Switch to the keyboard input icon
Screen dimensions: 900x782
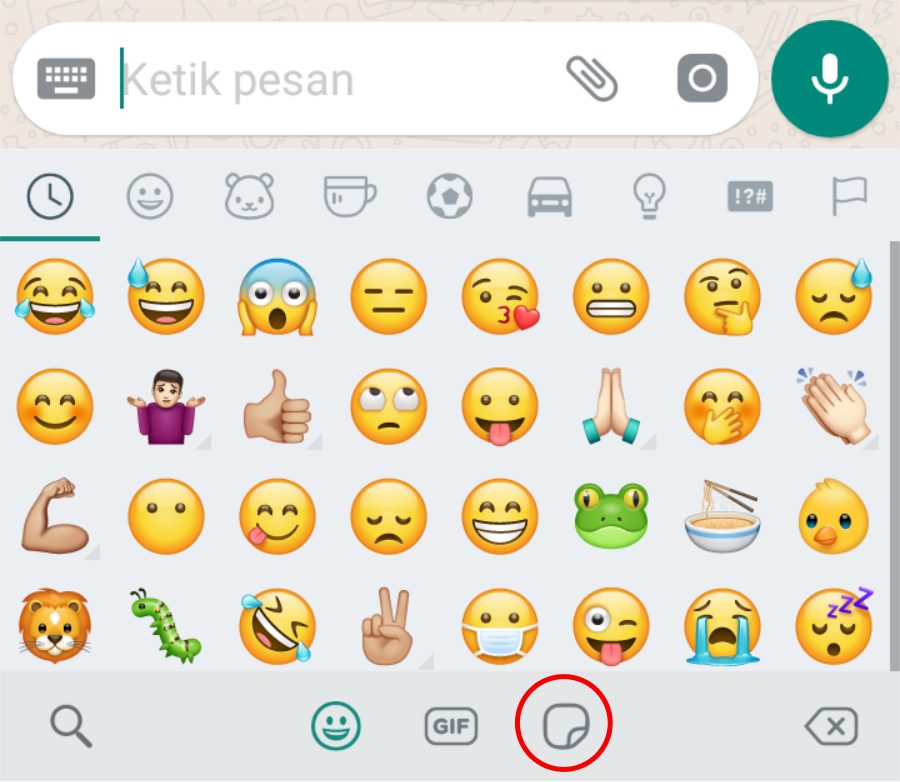(x=66, y=79)
